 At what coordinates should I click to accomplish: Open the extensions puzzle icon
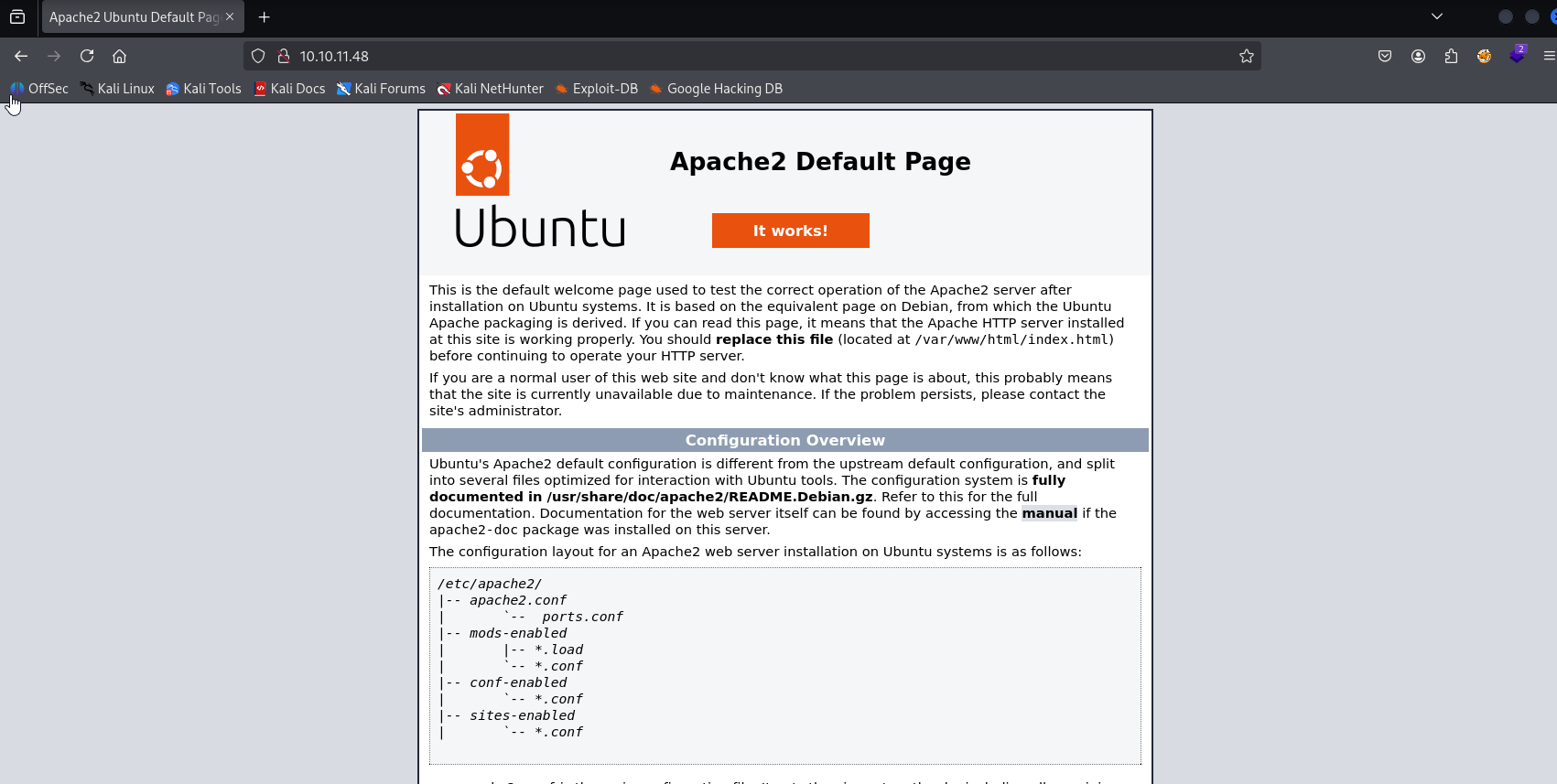tap(1451, 56)
